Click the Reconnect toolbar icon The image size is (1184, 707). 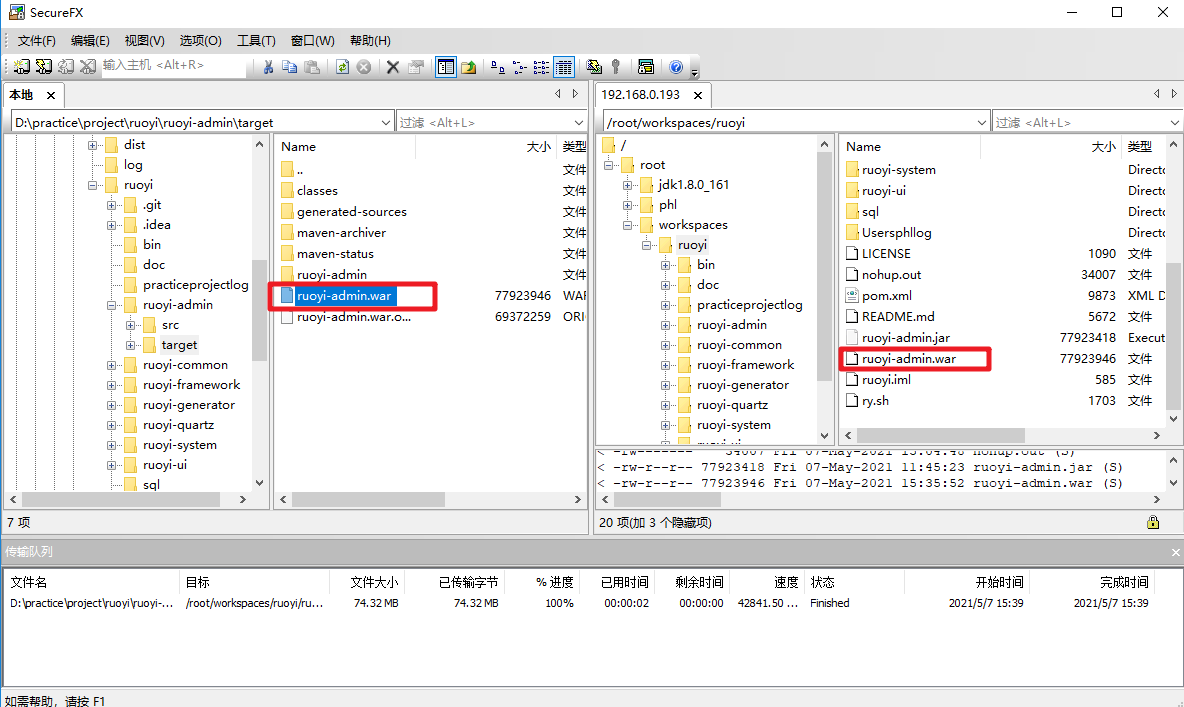pos(66,66)
